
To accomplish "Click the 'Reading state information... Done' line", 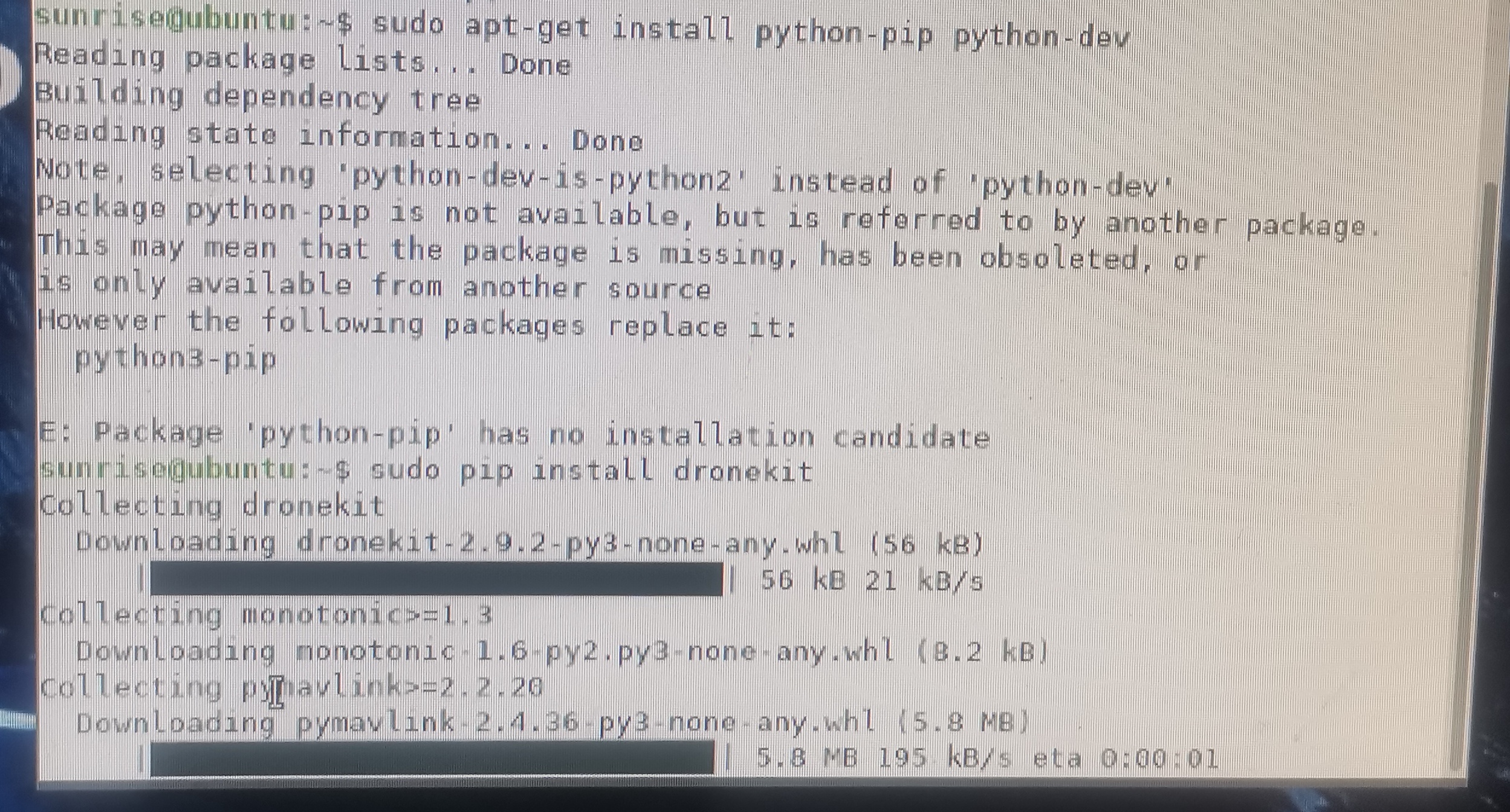I will click(339, 136).
